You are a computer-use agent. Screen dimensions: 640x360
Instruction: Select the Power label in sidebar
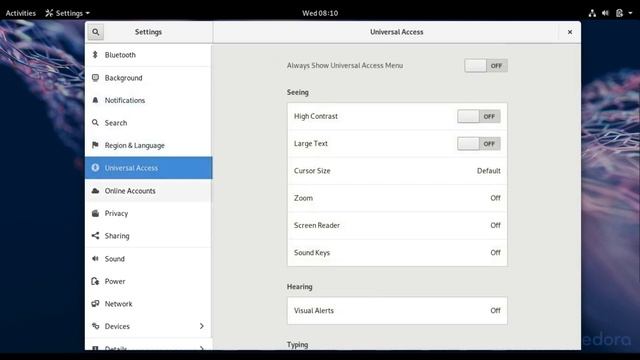[115, 281]
